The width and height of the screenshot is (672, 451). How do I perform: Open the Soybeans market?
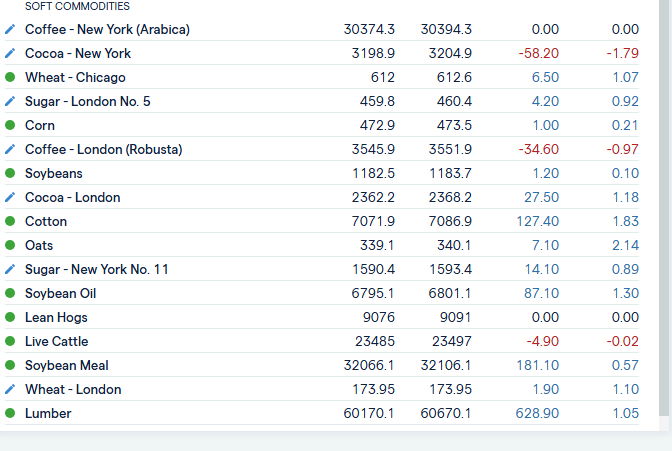54,173
